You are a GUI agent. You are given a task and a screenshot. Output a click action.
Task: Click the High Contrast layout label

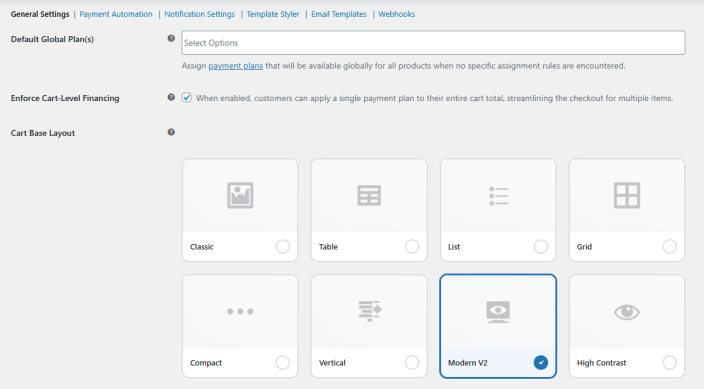click(x=601, y=363)
